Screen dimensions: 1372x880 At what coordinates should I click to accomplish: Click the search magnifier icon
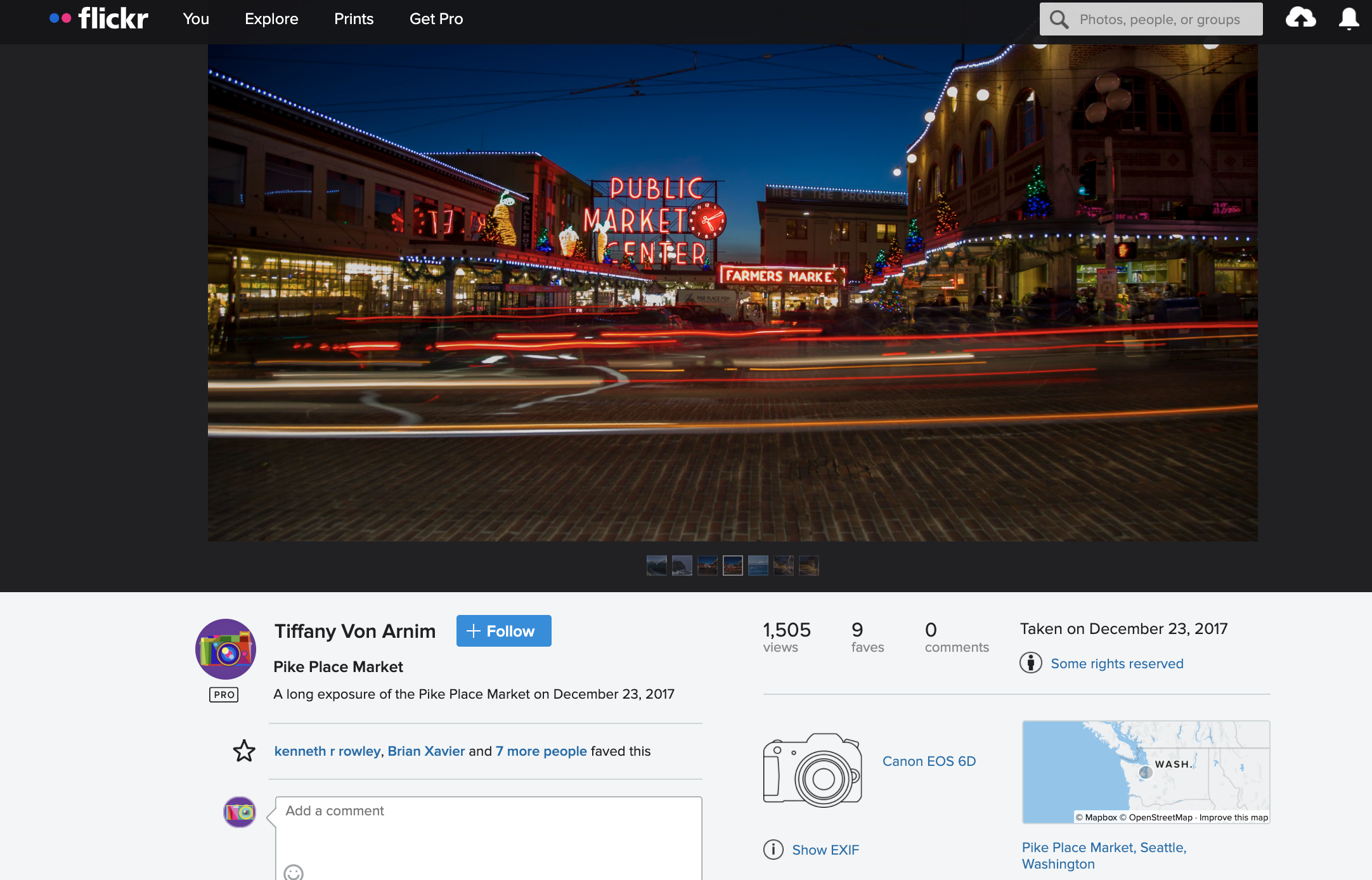[1059, 19]
